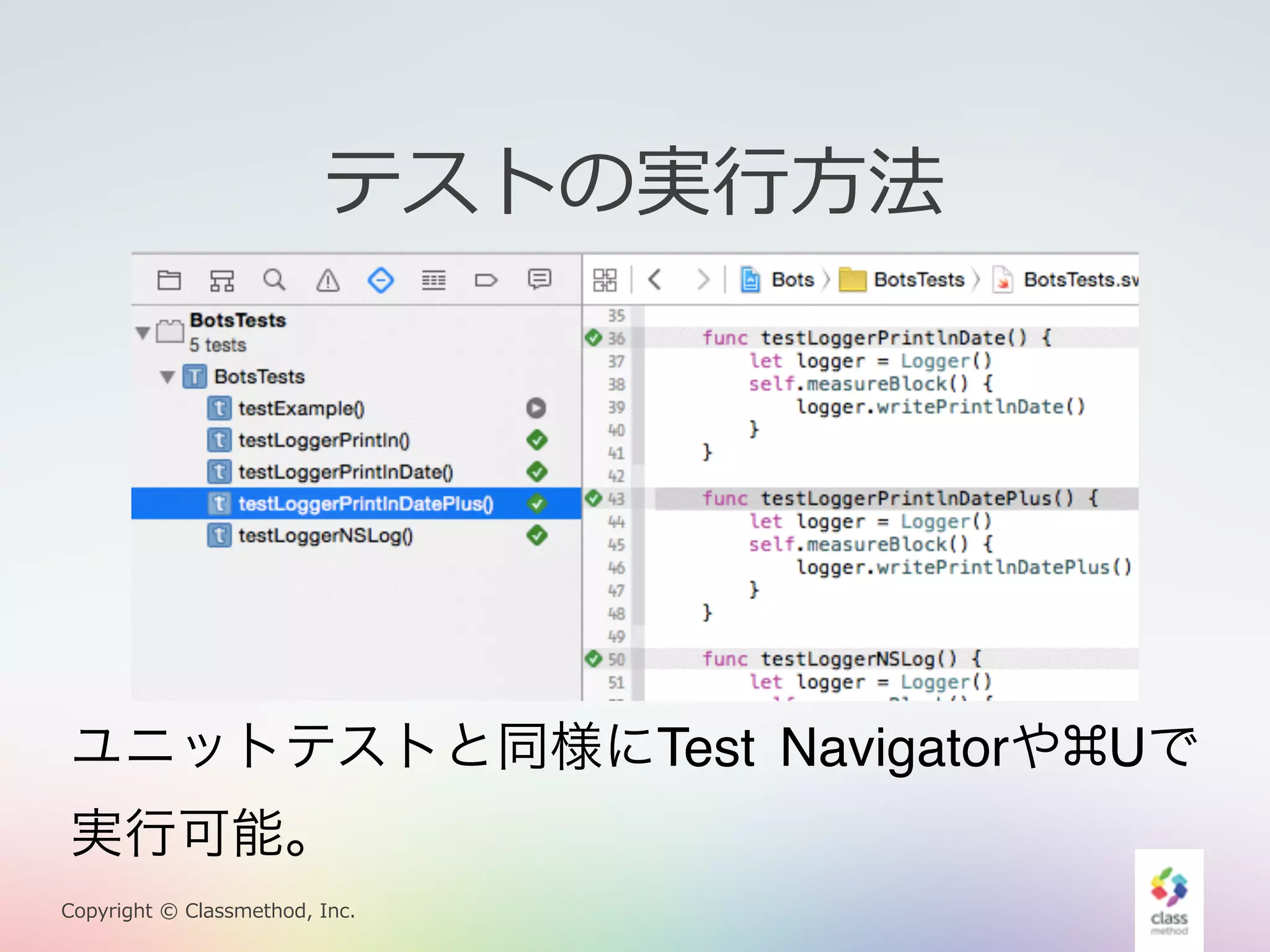Go forward with the right chevron
The width and height of the screenshot is (1270, 952).
point(703,280)
